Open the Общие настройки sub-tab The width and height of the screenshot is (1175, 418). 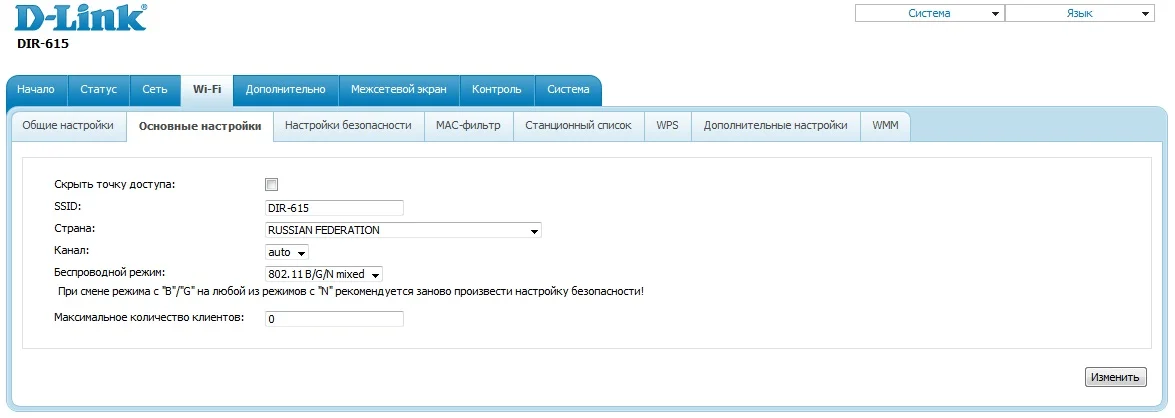[x=68, y=126]
